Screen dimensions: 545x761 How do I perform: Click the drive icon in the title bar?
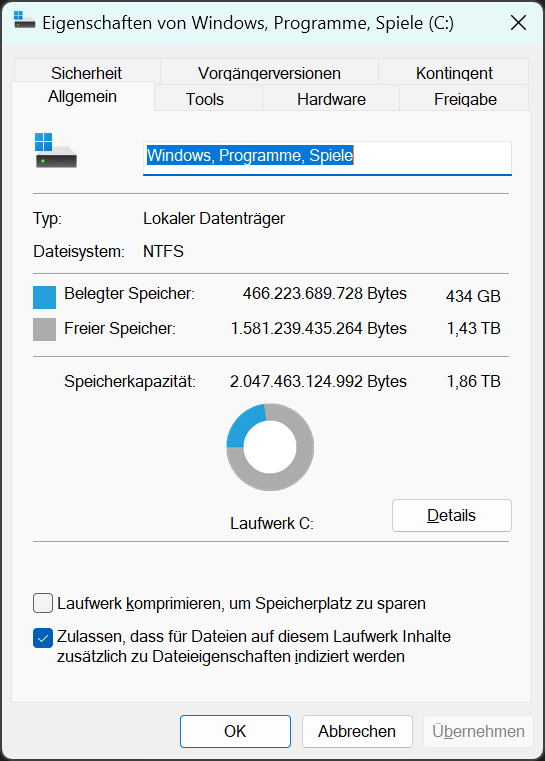pyautogui.click(x=24, y=20)
